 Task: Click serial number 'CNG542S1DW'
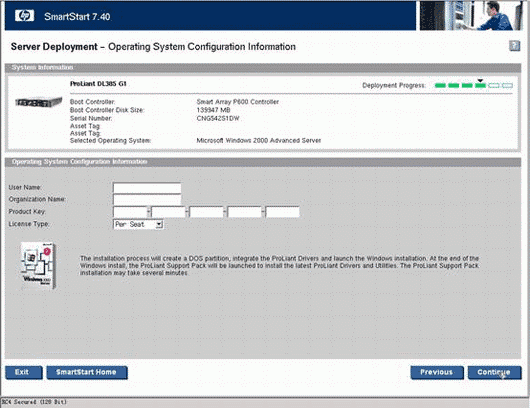(218, 118)
